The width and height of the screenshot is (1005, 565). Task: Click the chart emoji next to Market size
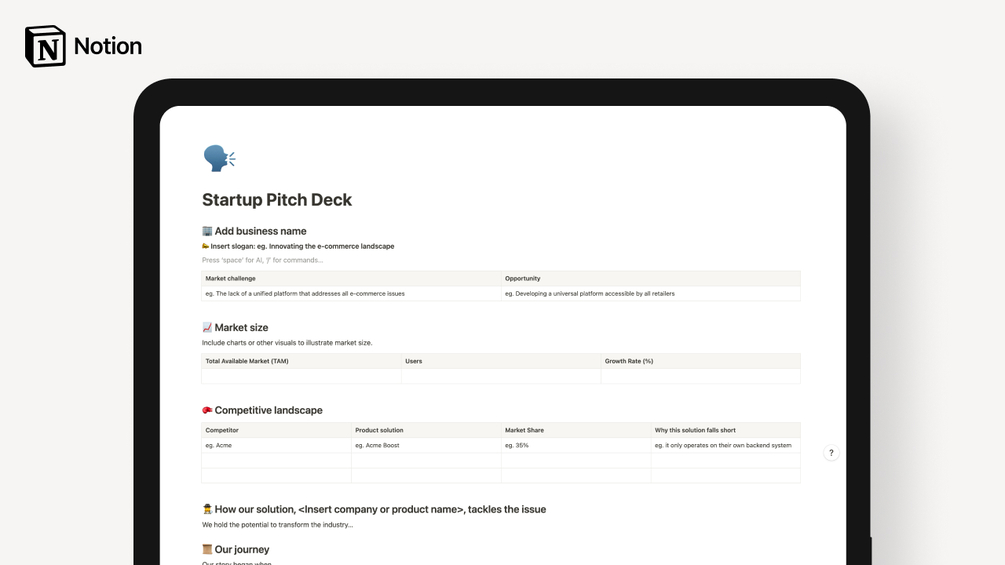tap(207, 328)
